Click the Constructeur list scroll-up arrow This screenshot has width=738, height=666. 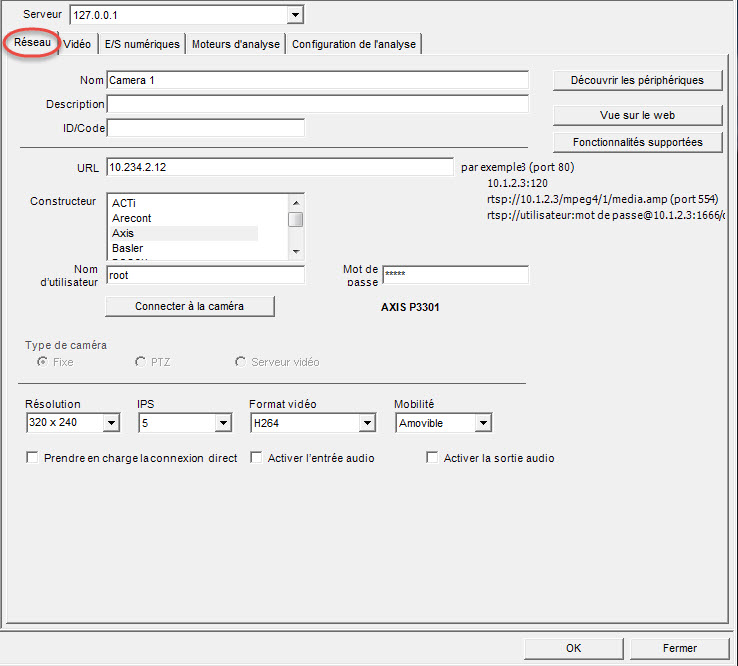click(296, 203)
